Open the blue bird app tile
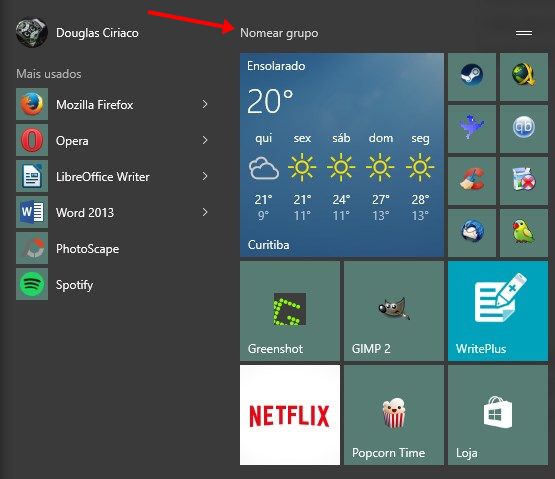Image resolution: width=555 pixels, height=479 pixels. pyautogui.click(x=472, y=129)
